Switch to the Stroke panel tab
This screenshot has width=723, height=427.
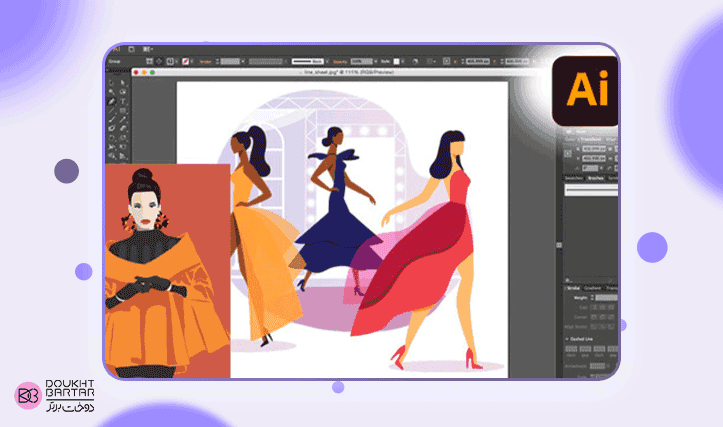(x=574, y=288)
